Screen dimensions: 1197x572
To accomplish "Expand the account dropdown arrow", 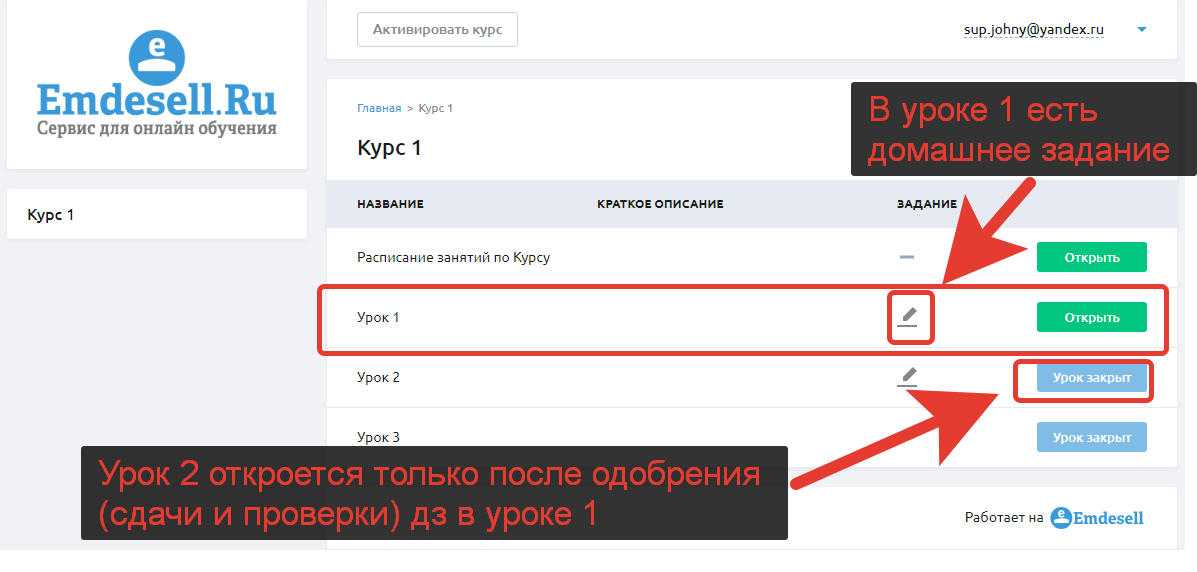I will tap(1142, 30).
